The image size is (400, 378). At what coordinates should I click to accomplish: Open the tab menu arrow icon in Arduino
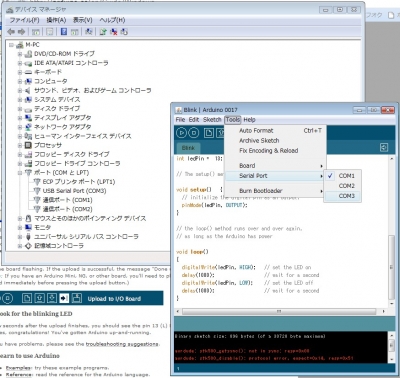(x=384, y=148)
